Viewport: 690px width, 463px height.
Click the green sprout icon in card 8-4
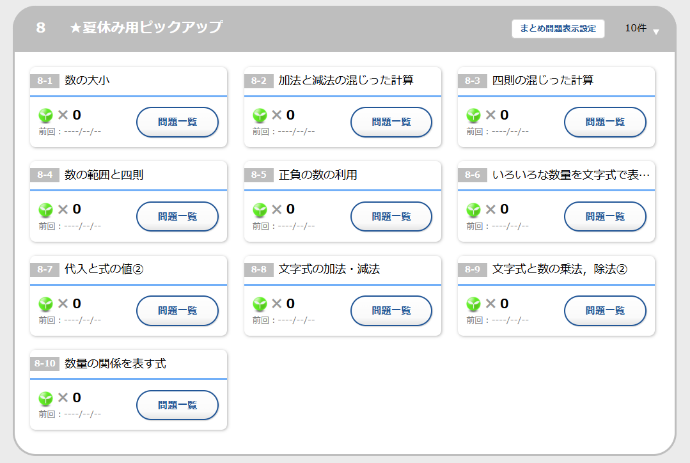[45, 210]
